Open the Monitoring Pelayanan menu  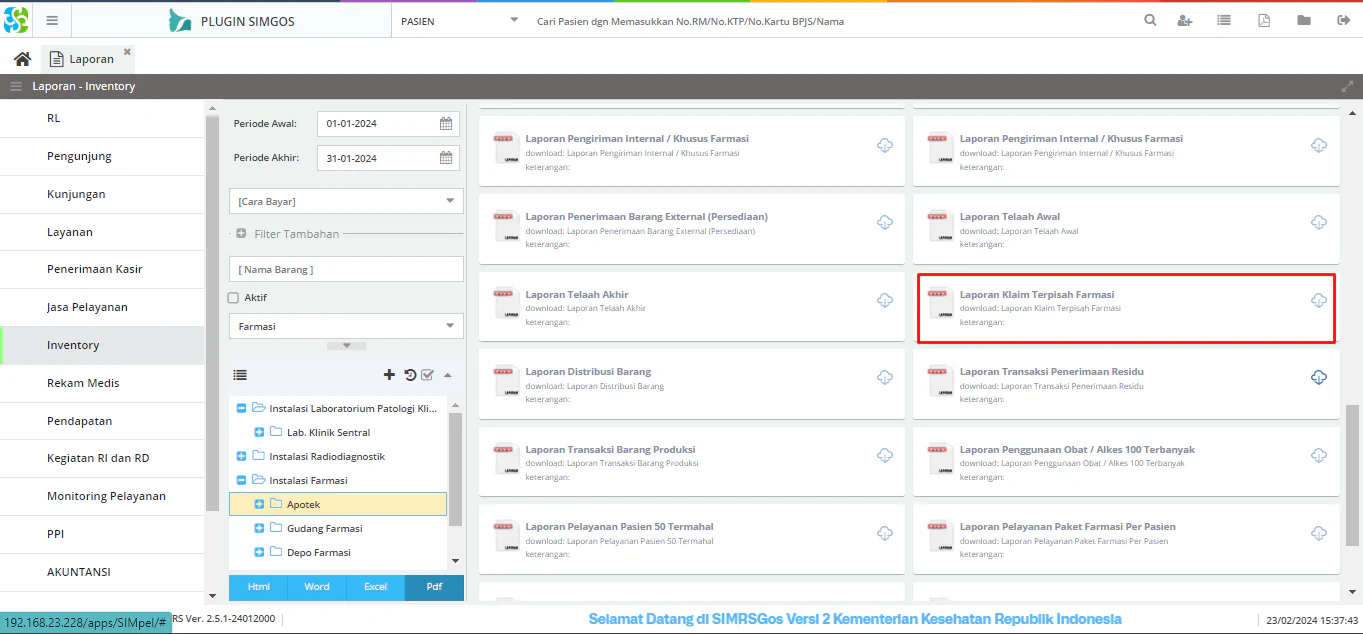tap(102, 496)
